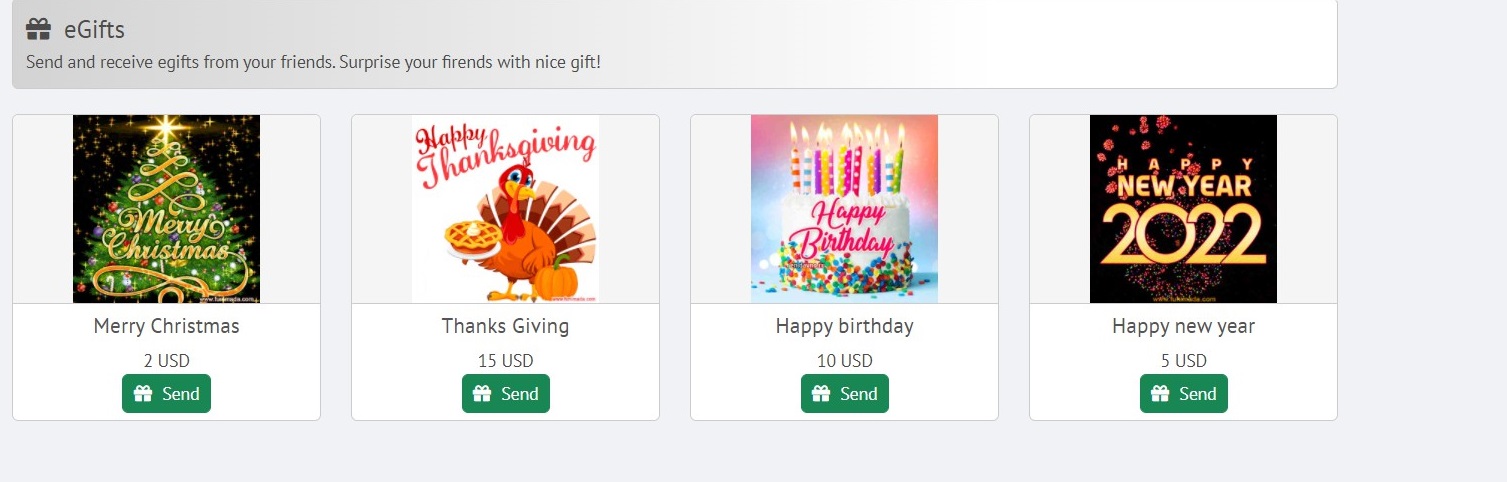Click the eGifts header gift icon
Viewport: 1507px width, 482px height.
(39, 29)
